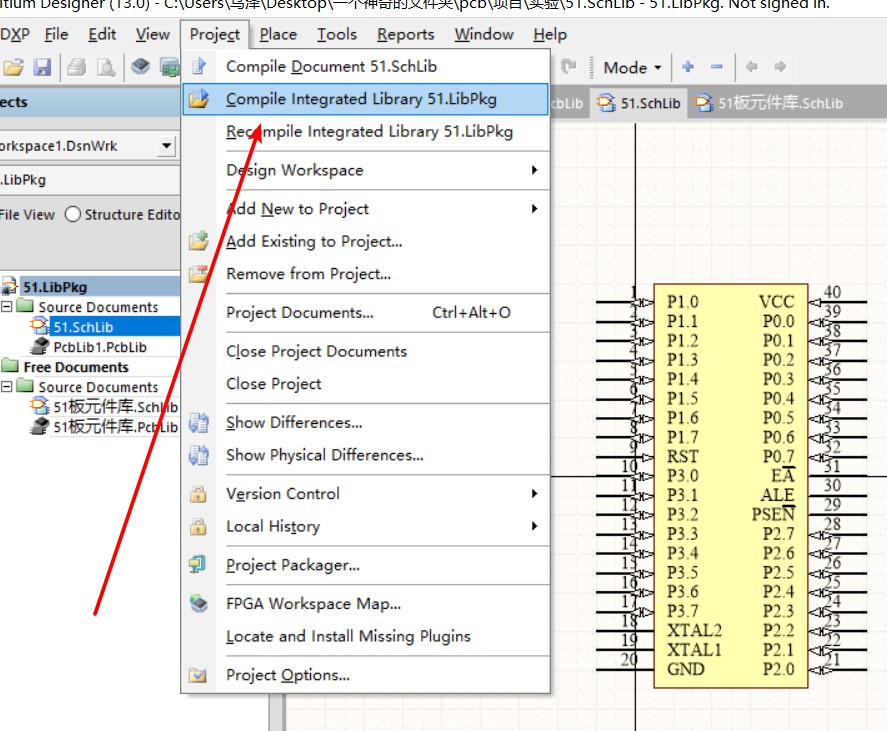The width and height of the screenshot is (887, 731).
Task: Click the VCC pin label on component
Action: click(777, 302)
